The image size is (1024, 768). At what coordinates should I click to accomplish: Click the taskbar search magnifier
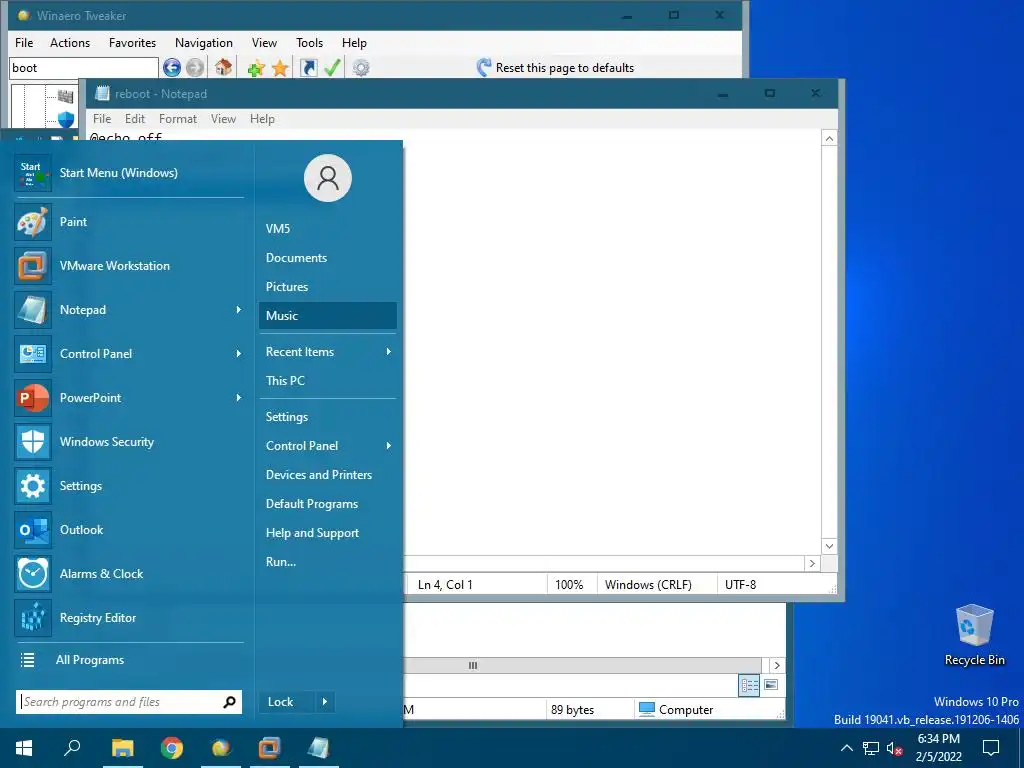coord(72,748)
